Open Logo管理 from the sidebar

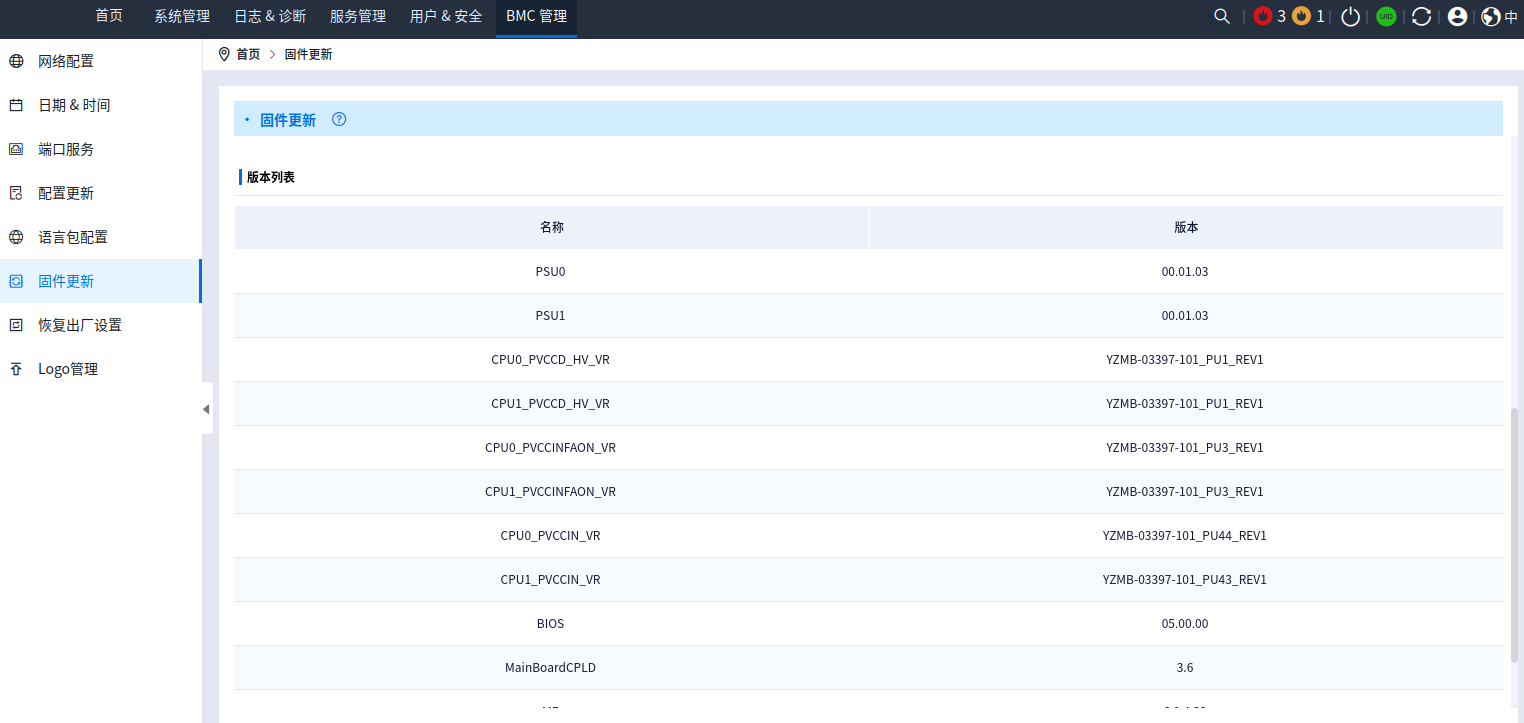click(68, 369)
